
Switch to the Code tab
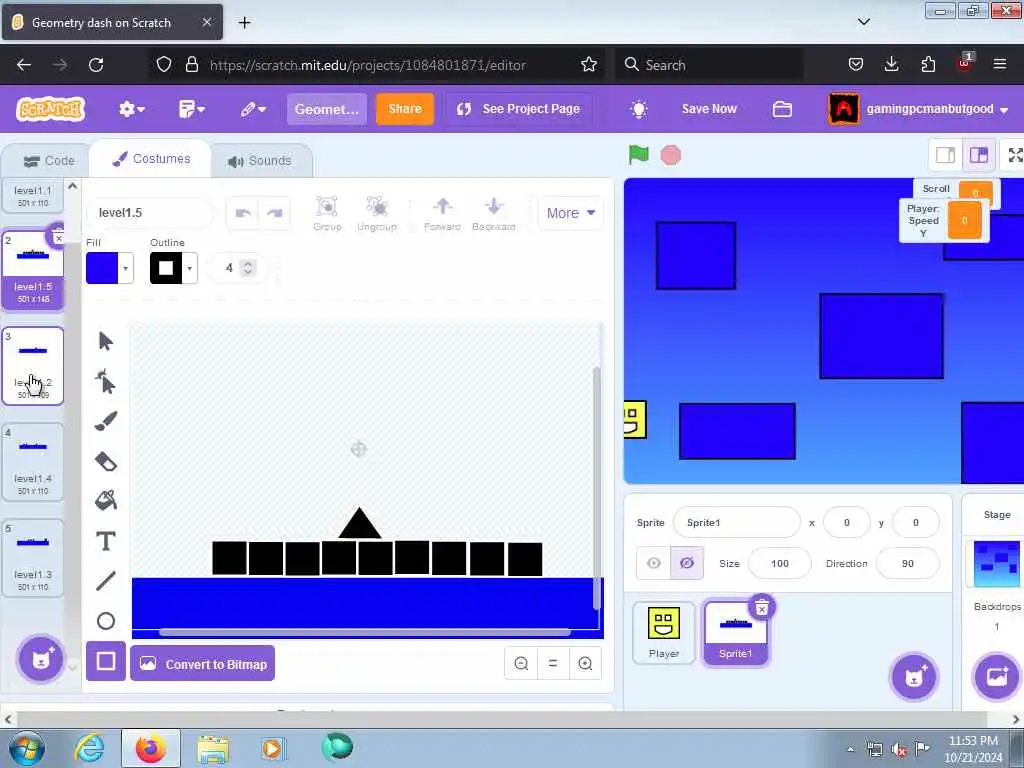(48, 161)
